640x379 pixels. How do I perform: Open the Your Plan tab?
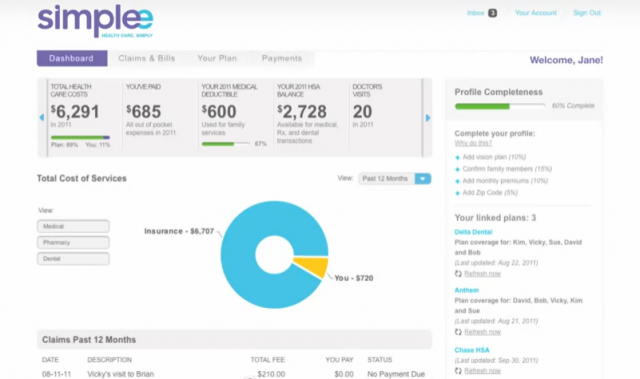[217, 58]
